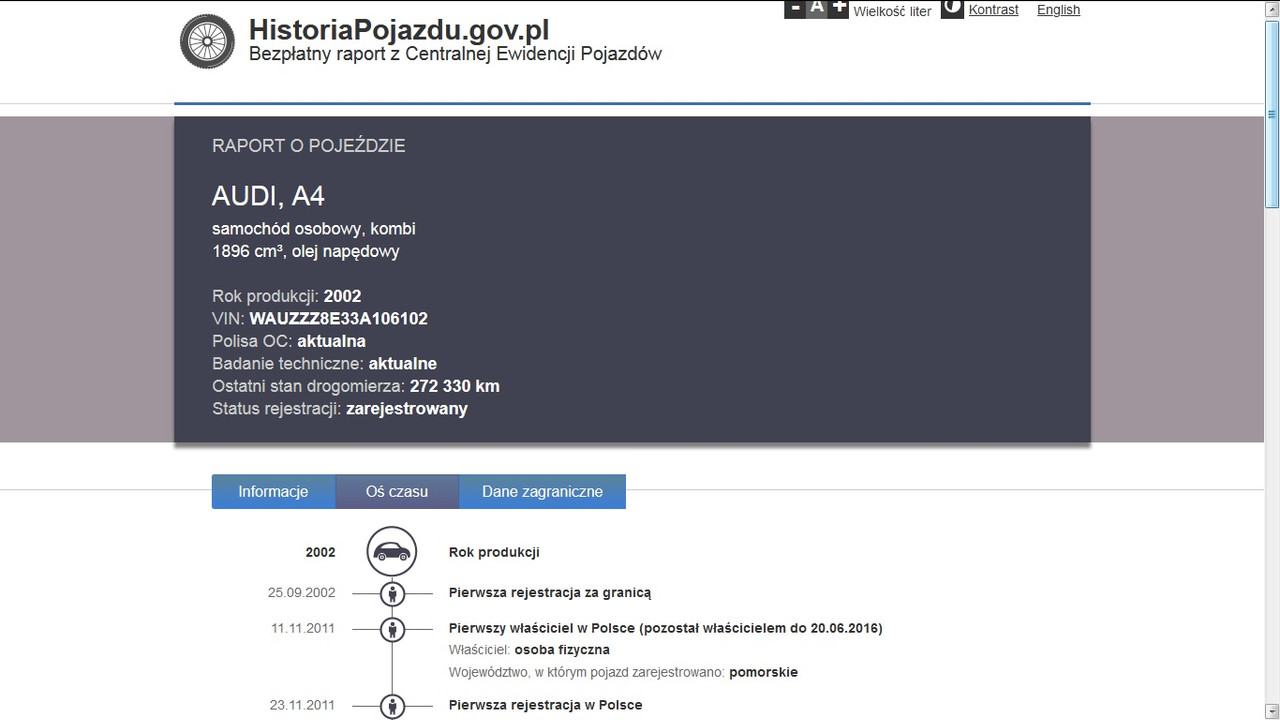Click Badanie techniczne aktualne value
This screenshot has height=720, width=1280.
tap(402, 364)
